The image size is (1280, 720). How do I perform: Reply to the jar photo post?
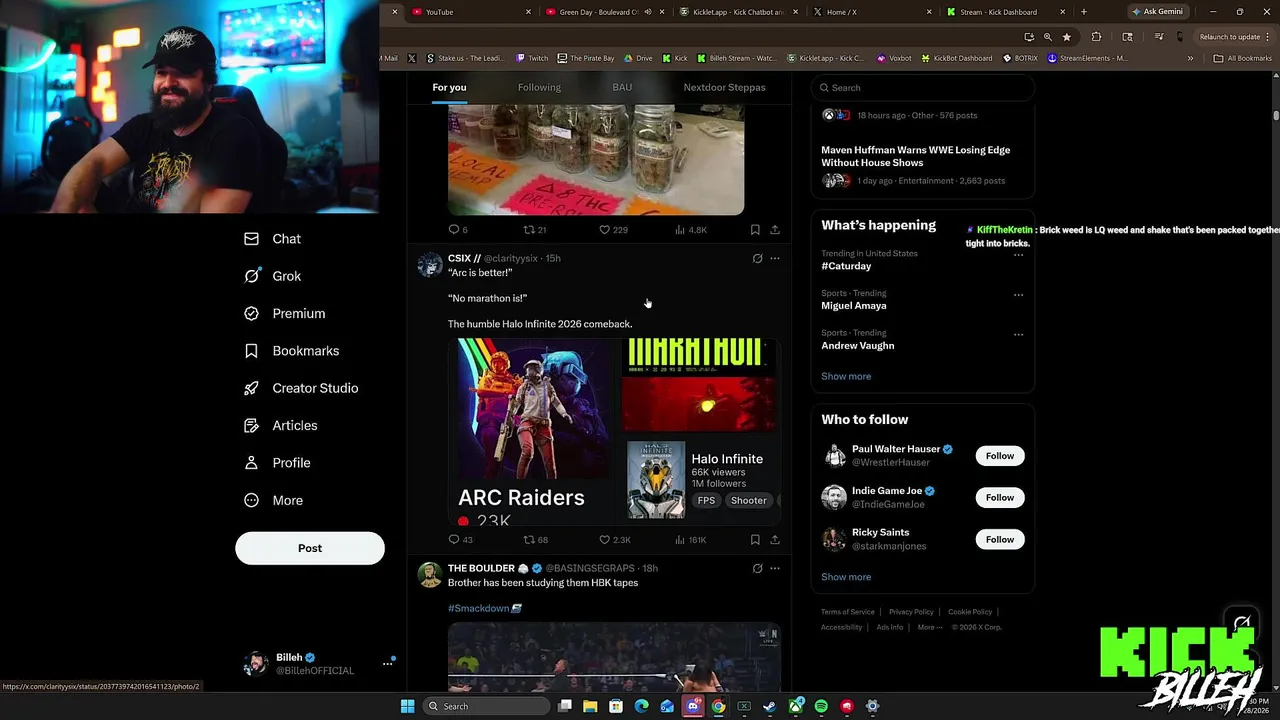[458, 230]
